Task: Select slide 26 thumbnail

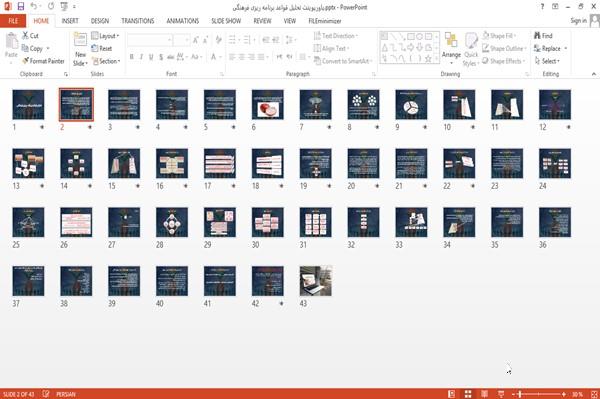Action: tap(76, 222)
